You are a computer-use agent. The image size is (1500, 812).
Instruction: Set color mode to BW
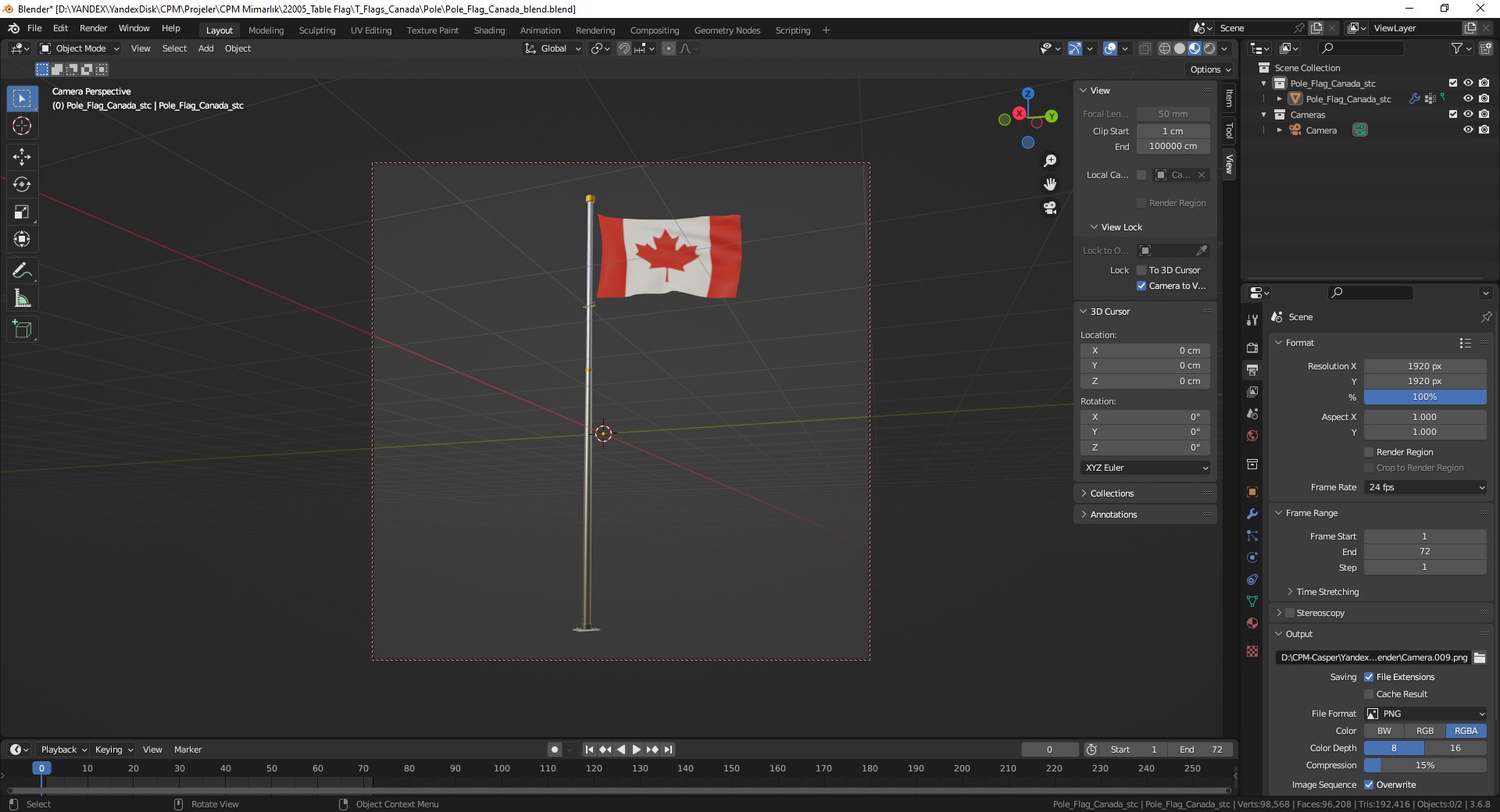click(1384, 731)
